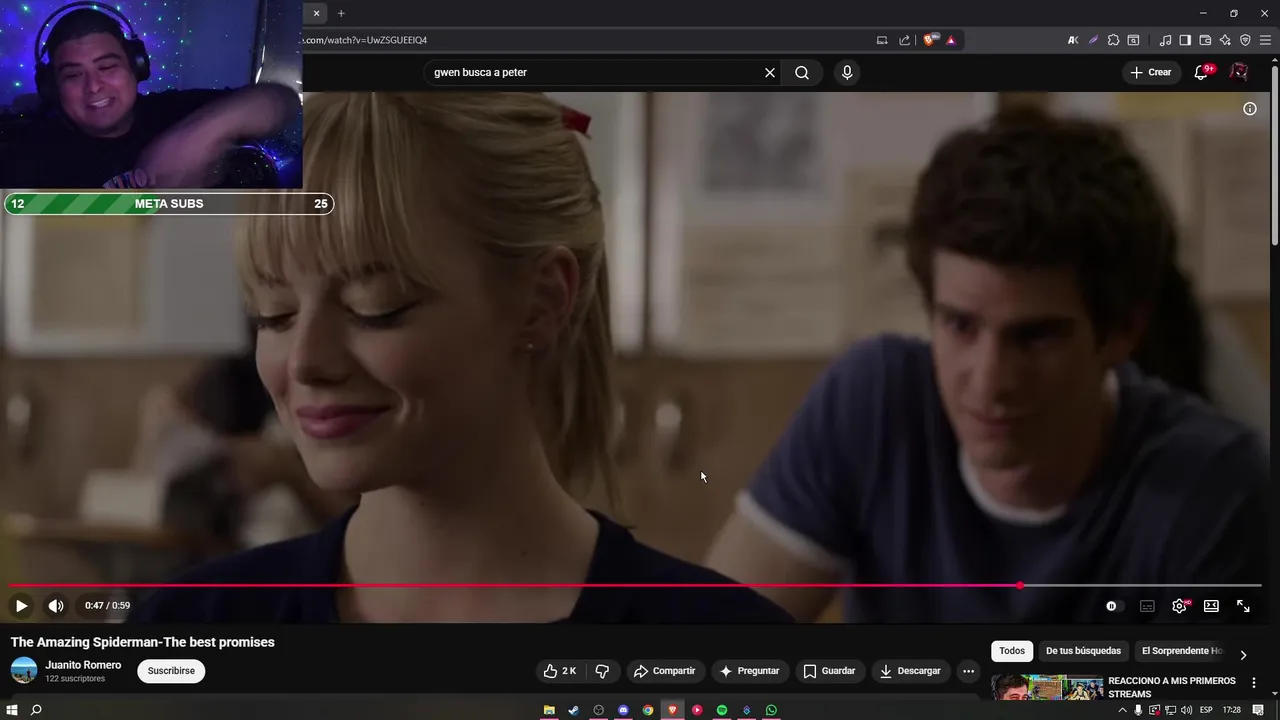Enter fullscreen mode in the player
The image size is (1280, 720).
point(1243,606)
